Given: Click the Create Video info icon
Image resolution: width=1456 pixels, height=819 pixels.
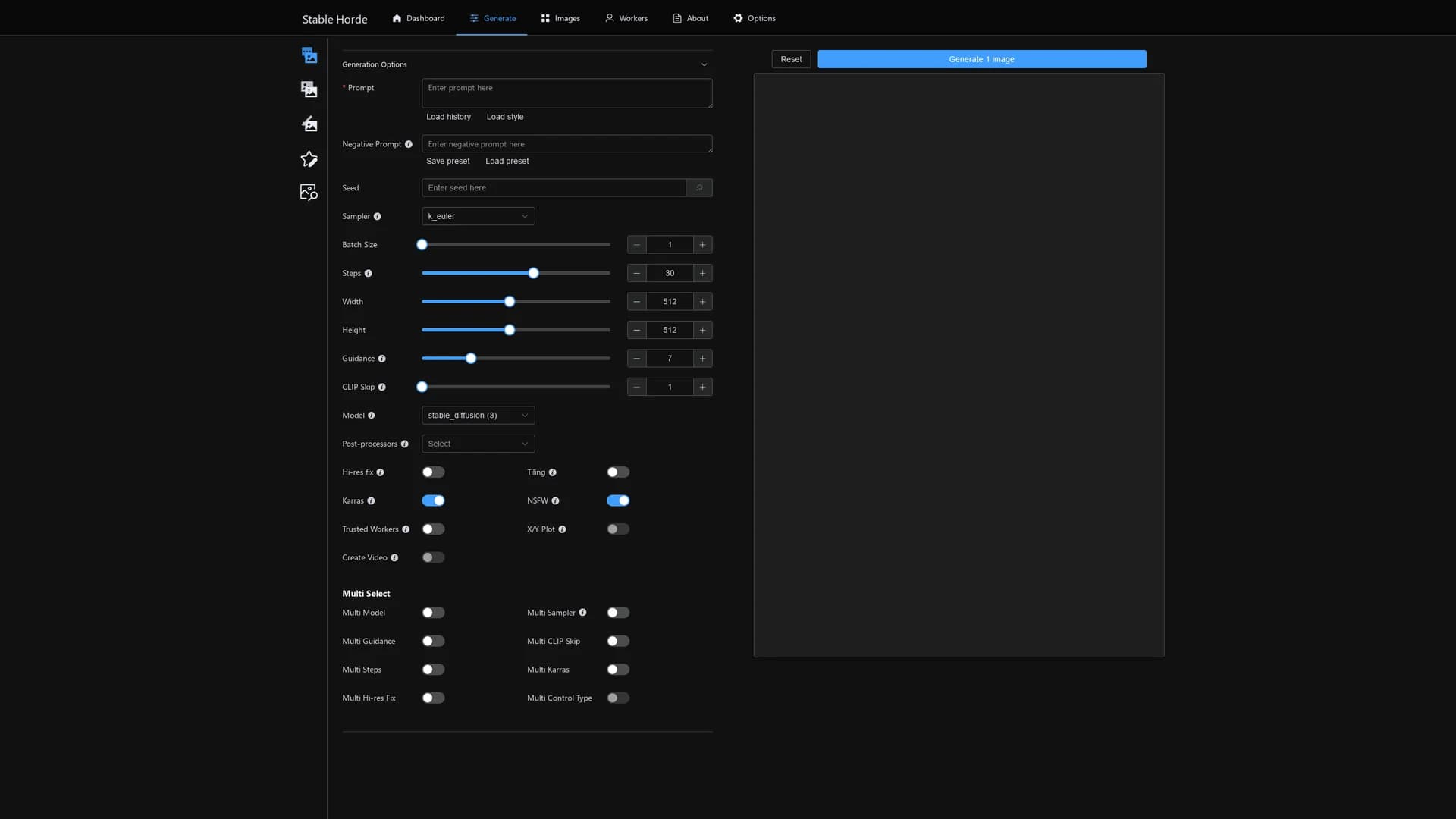Looking at the screenshot, I should tap(394, 558).
